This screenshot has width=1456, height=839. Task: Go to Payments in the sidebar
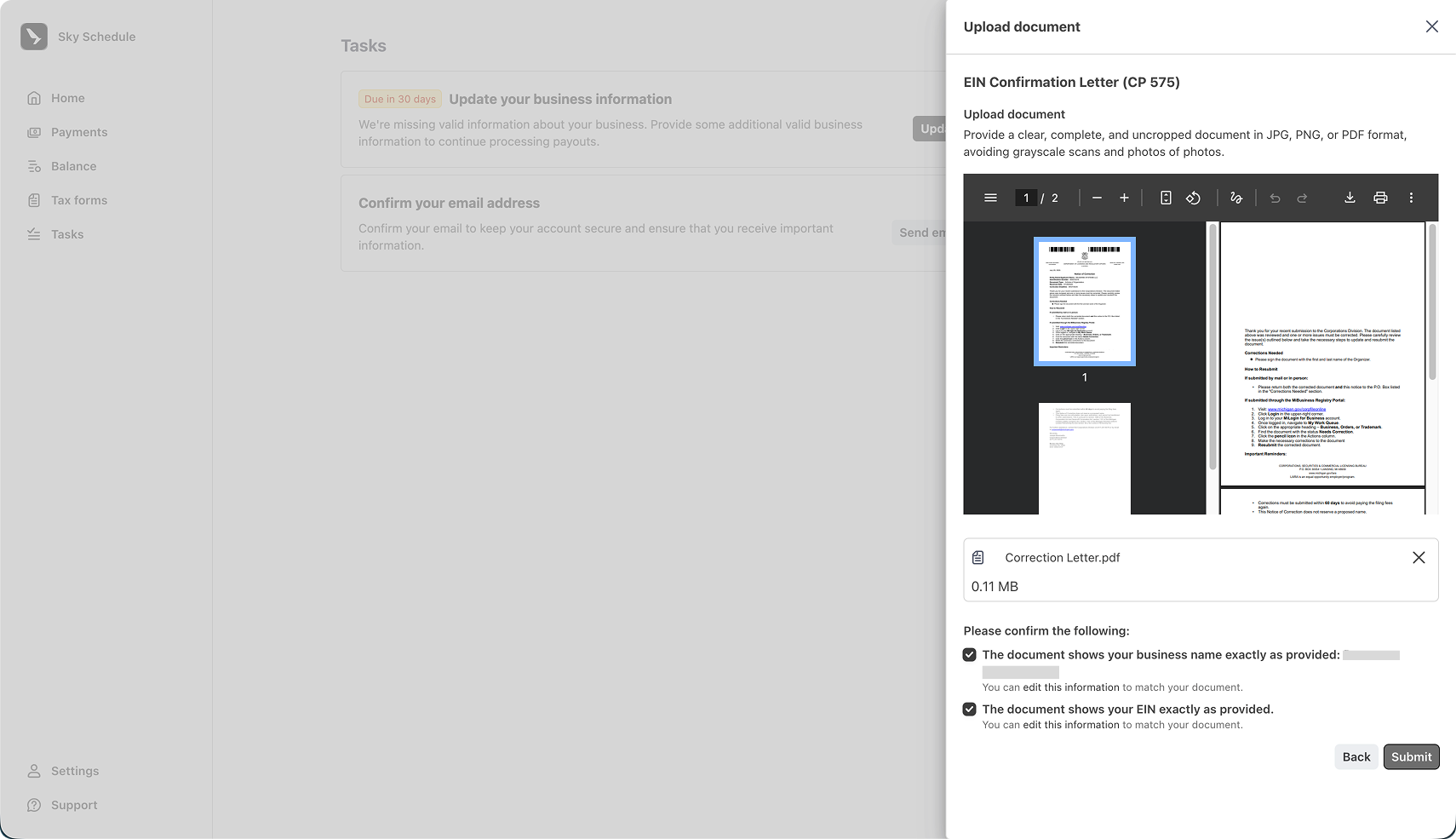[79, 132]
